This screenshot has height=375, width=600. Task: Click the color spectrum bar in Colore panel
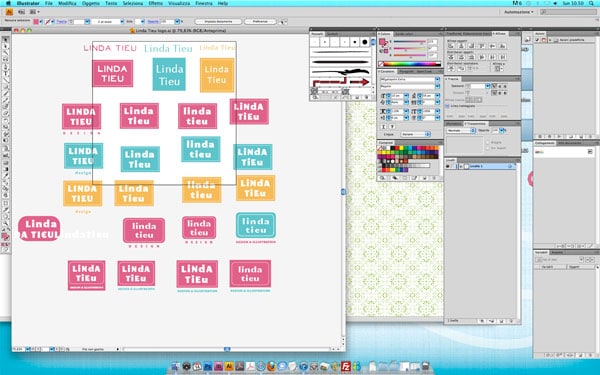pyautogui.click(x=411, y=64)
